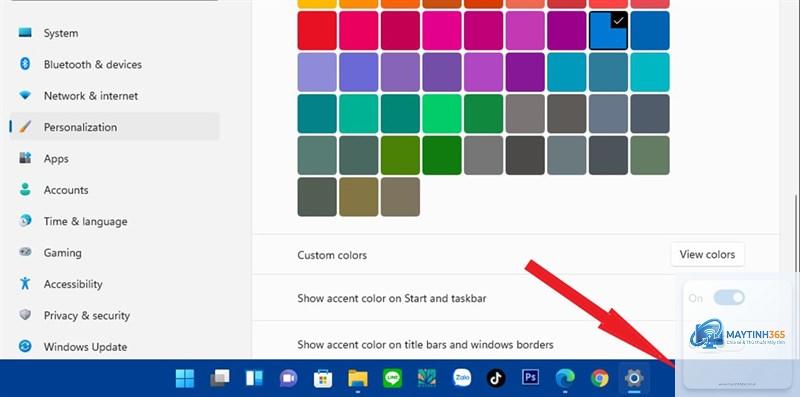Pick the dark gray-green first swatch of last row
The width and height of the screenshot is (800, 397).
317,197
